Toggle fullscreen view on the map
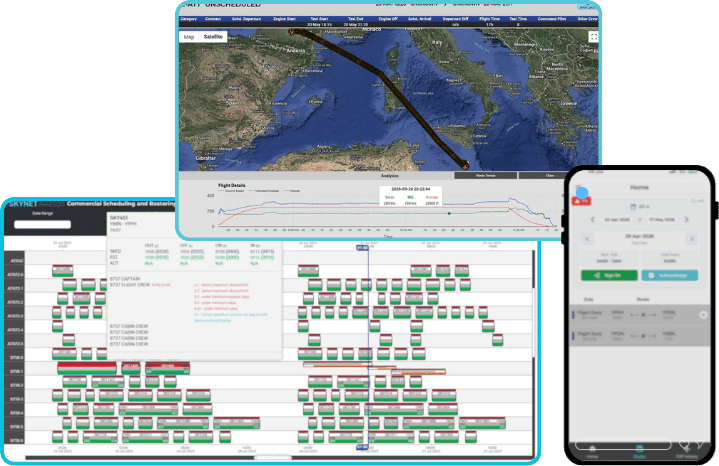 [x=593, y=37]
